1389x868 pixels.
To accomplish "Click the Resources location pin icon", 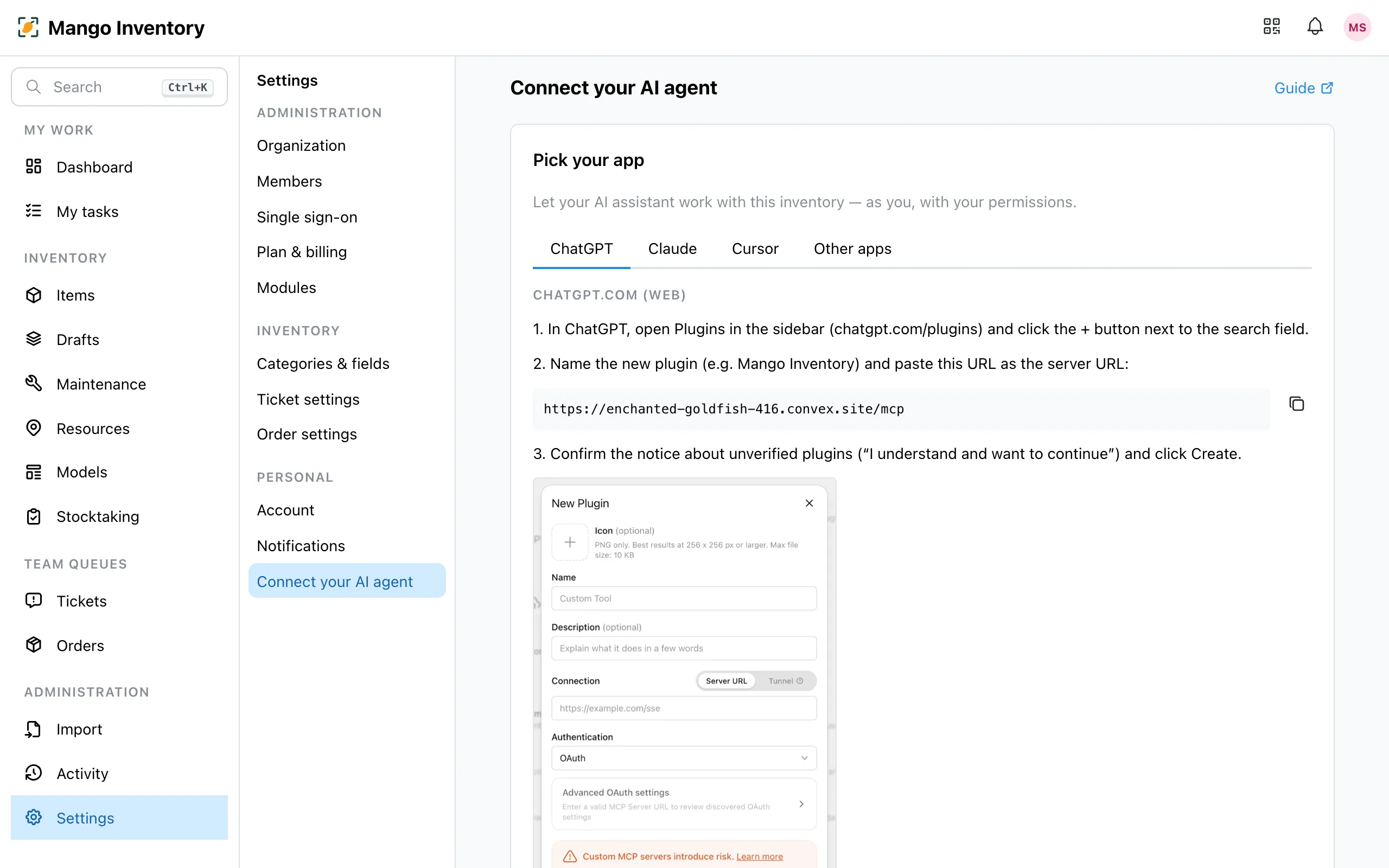I will pos(34,427).
